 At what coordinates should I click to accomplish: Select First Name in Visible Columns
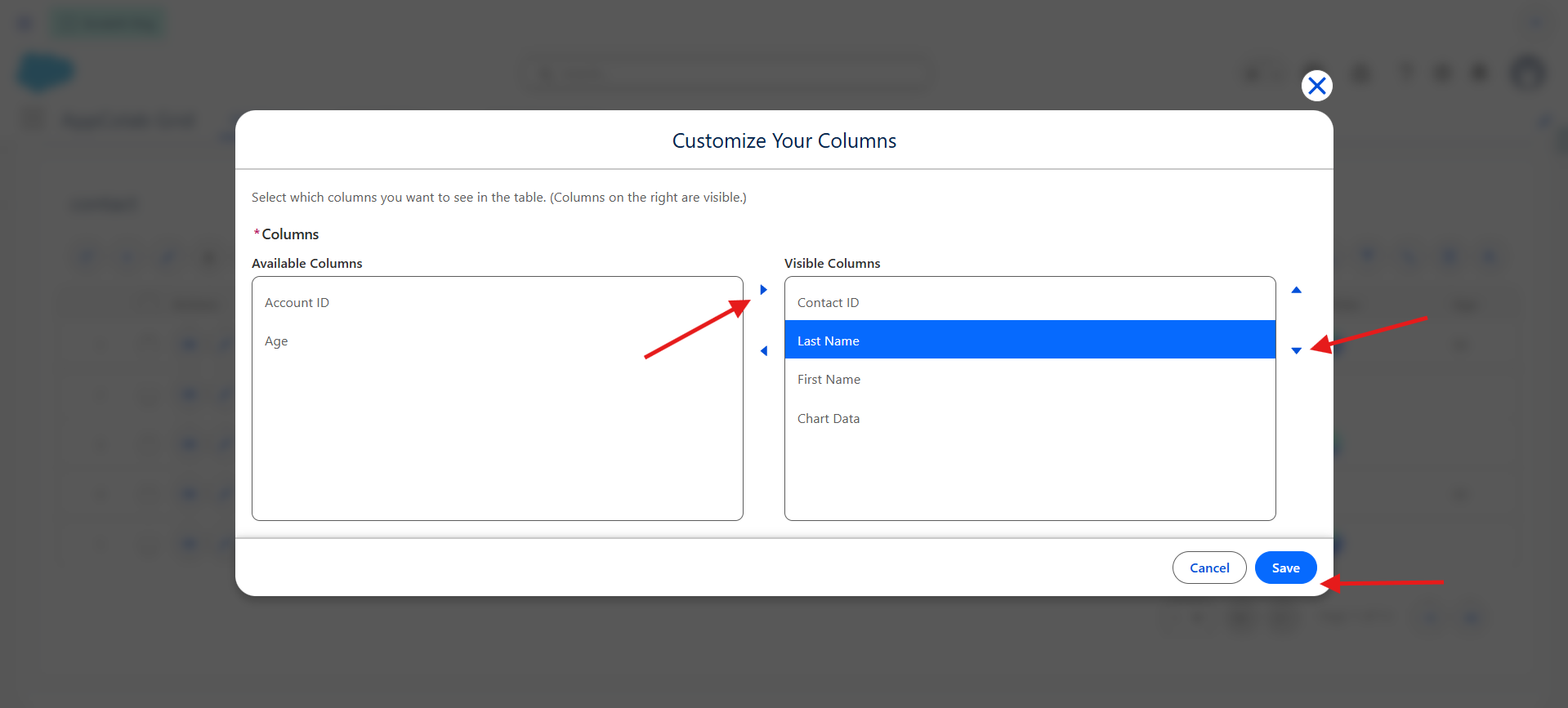1030,379
